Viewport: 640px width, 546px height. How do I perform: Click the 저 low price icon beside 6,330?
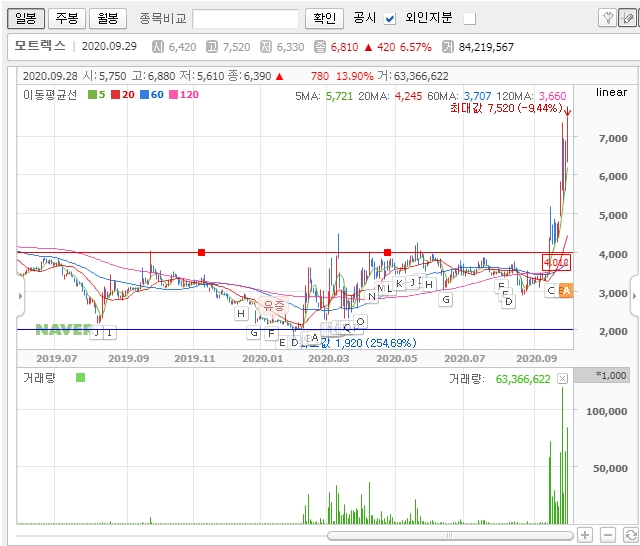tap(266, 47)
